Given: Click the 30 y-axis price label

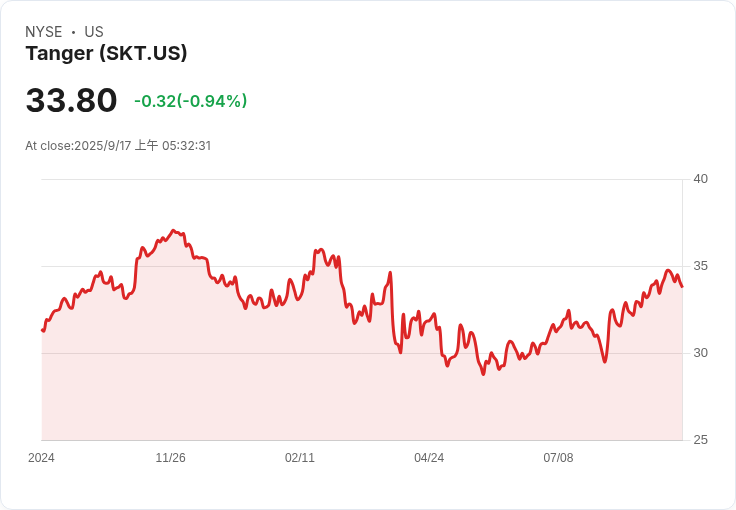Looking at the screenshot, I should [x=700, y=353].
